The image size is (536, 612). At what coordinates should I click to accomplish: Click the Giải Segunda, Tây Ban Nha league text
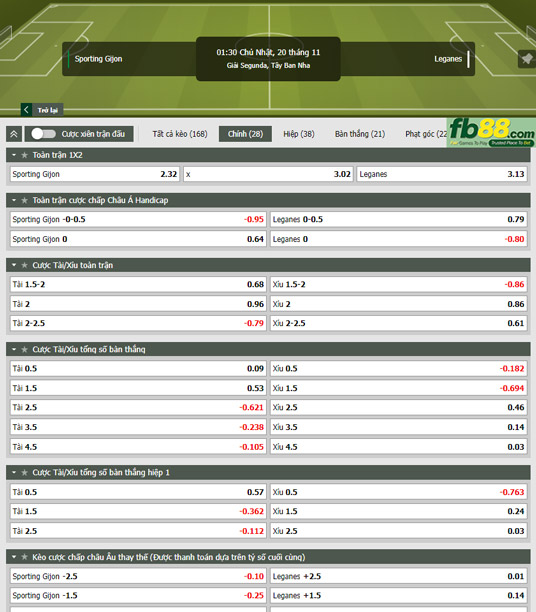[x=268, y=66]
